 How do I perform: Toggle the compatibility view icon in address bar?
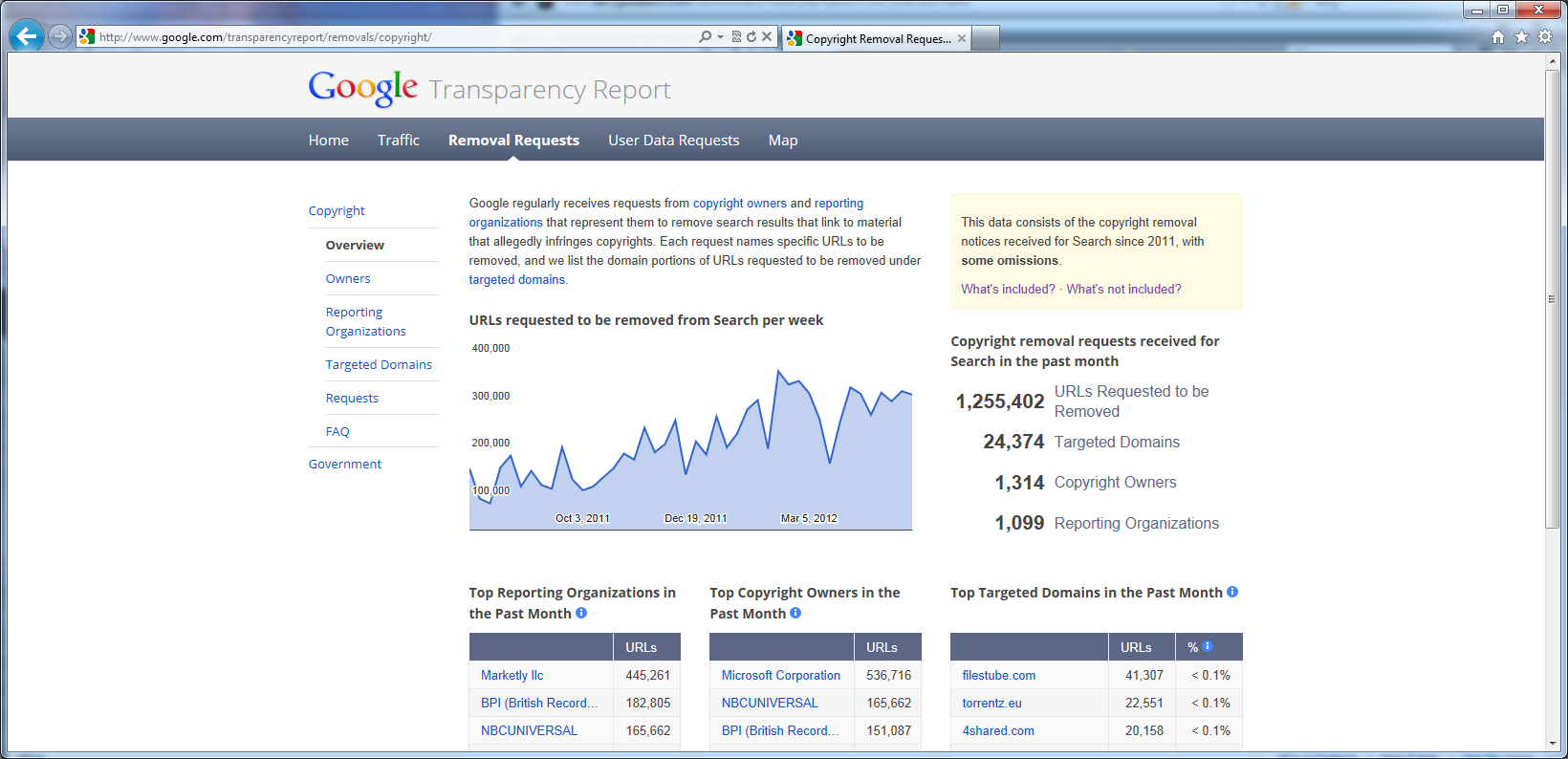coord(736,37)
